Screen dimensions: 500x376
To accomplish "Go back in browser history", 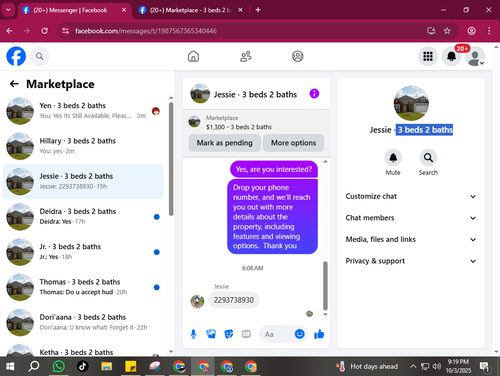I will pos(9,31).
